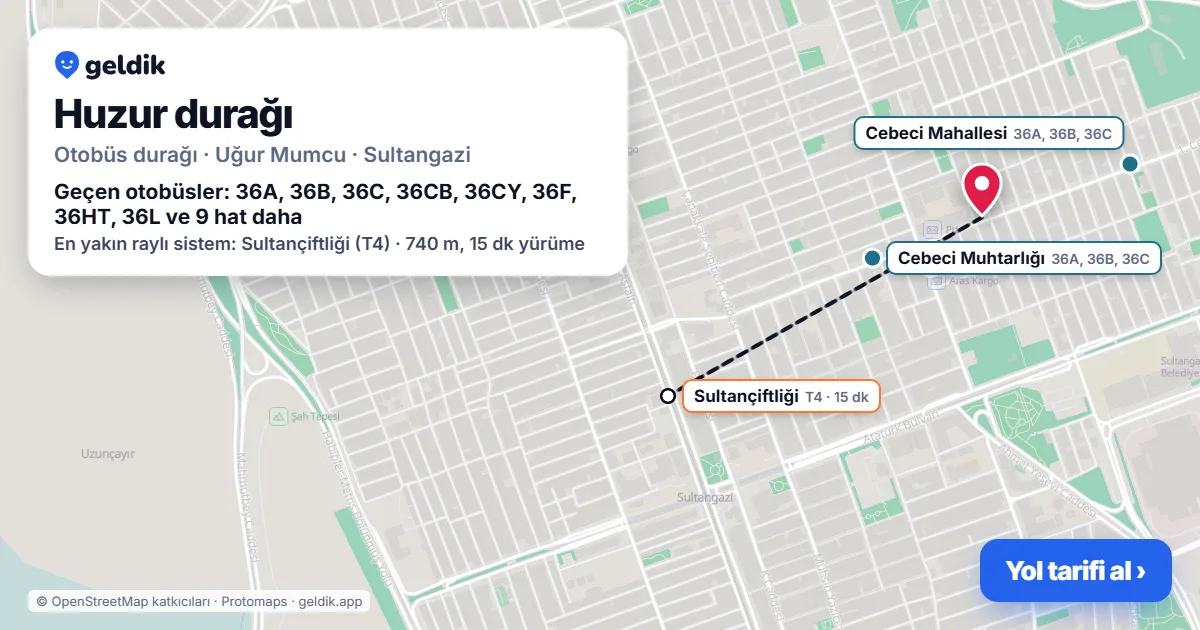
Task: Select the Sultançiftliği station circle marker
Action: (668, 396)
